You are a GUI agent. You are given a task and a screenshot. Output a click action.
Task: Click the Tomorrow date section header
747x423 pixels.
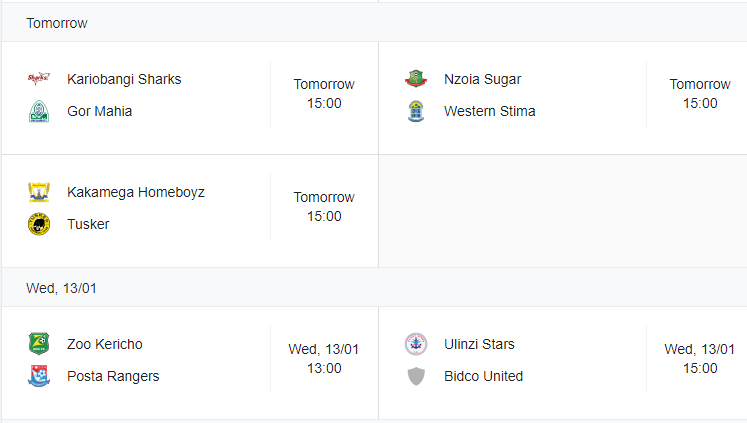(x=374, y=23)
